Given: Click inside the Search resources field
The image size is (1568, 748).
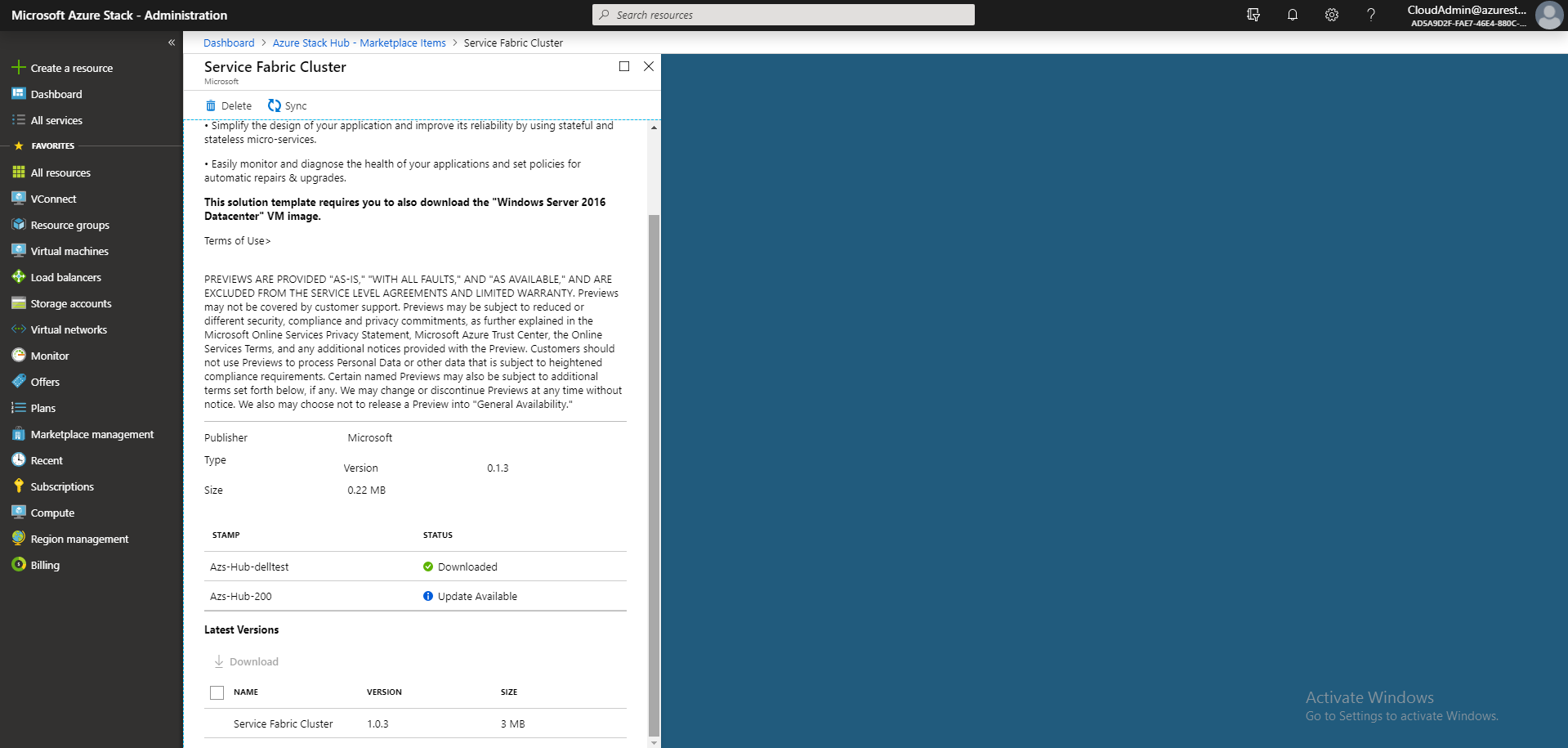Looking at the screenshot, I should 782,15.
